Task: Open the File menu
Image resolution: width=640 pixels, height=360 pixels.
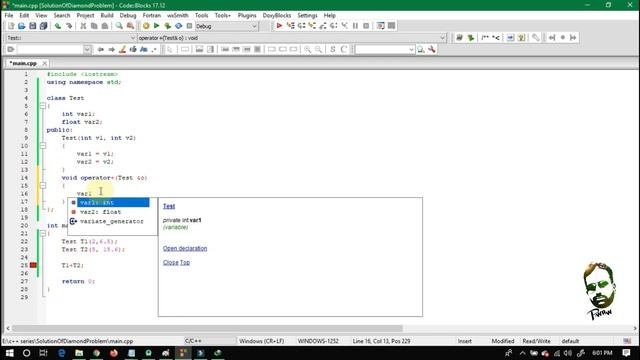Action: tap(9, 16)
